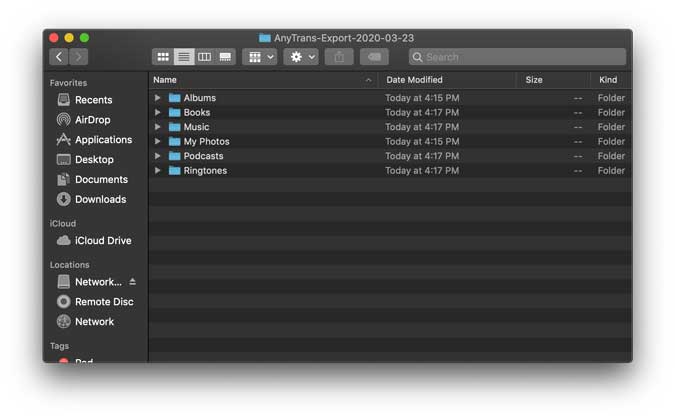
Task: Expand the Podcasts folder
Action: (x=158, y=156)
